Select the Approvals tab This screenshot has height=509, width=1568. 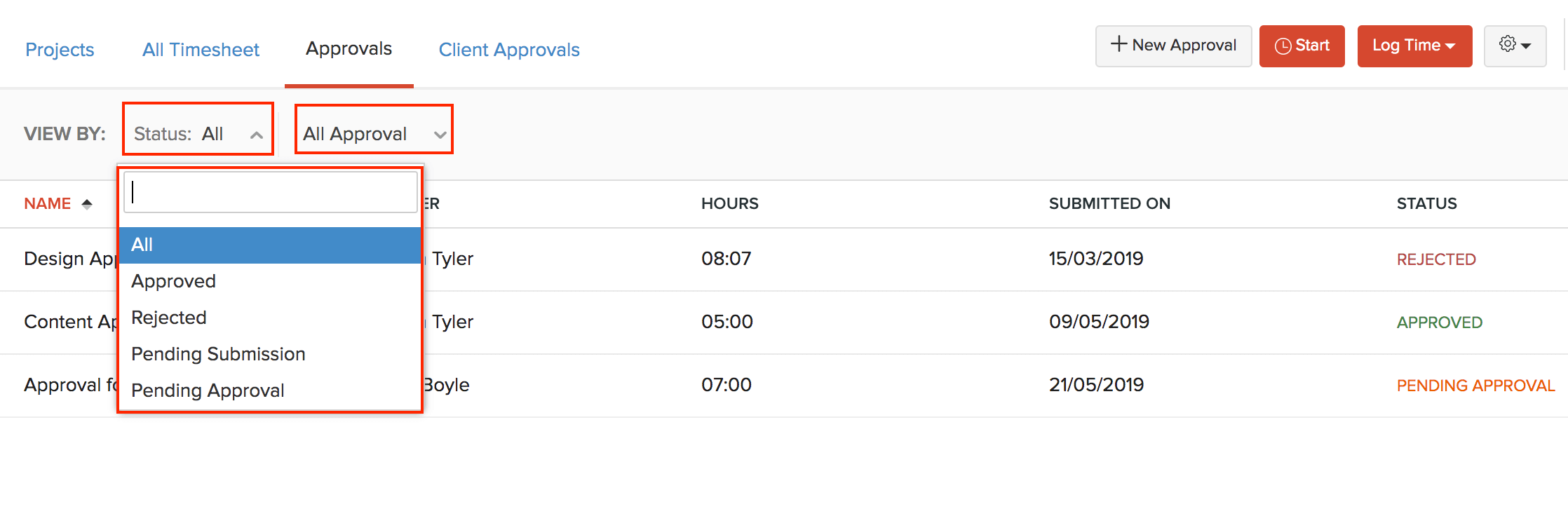(x=349, y=49)
